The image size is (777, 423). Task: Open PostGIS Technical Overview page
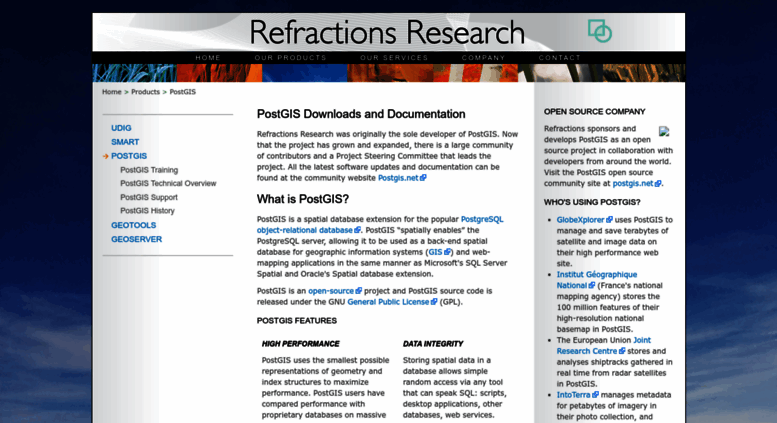click(x=168, y=183)
